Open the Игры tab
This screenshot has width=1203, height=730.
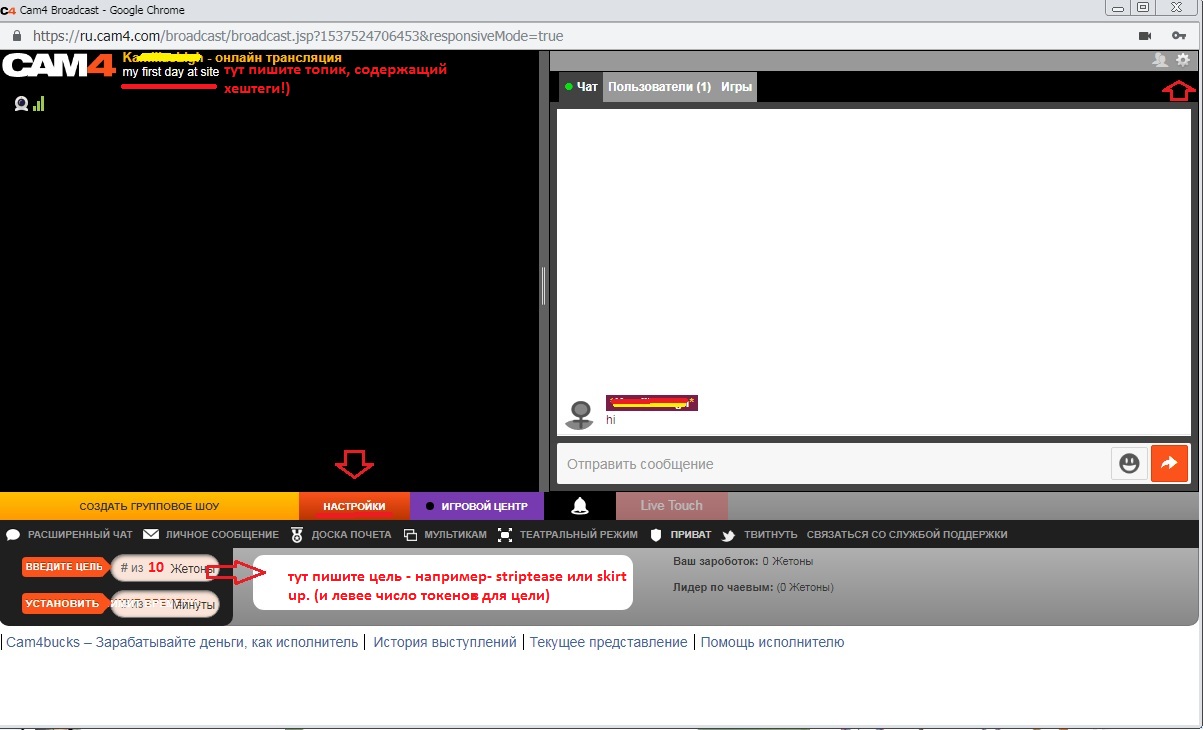pos(736,87)
